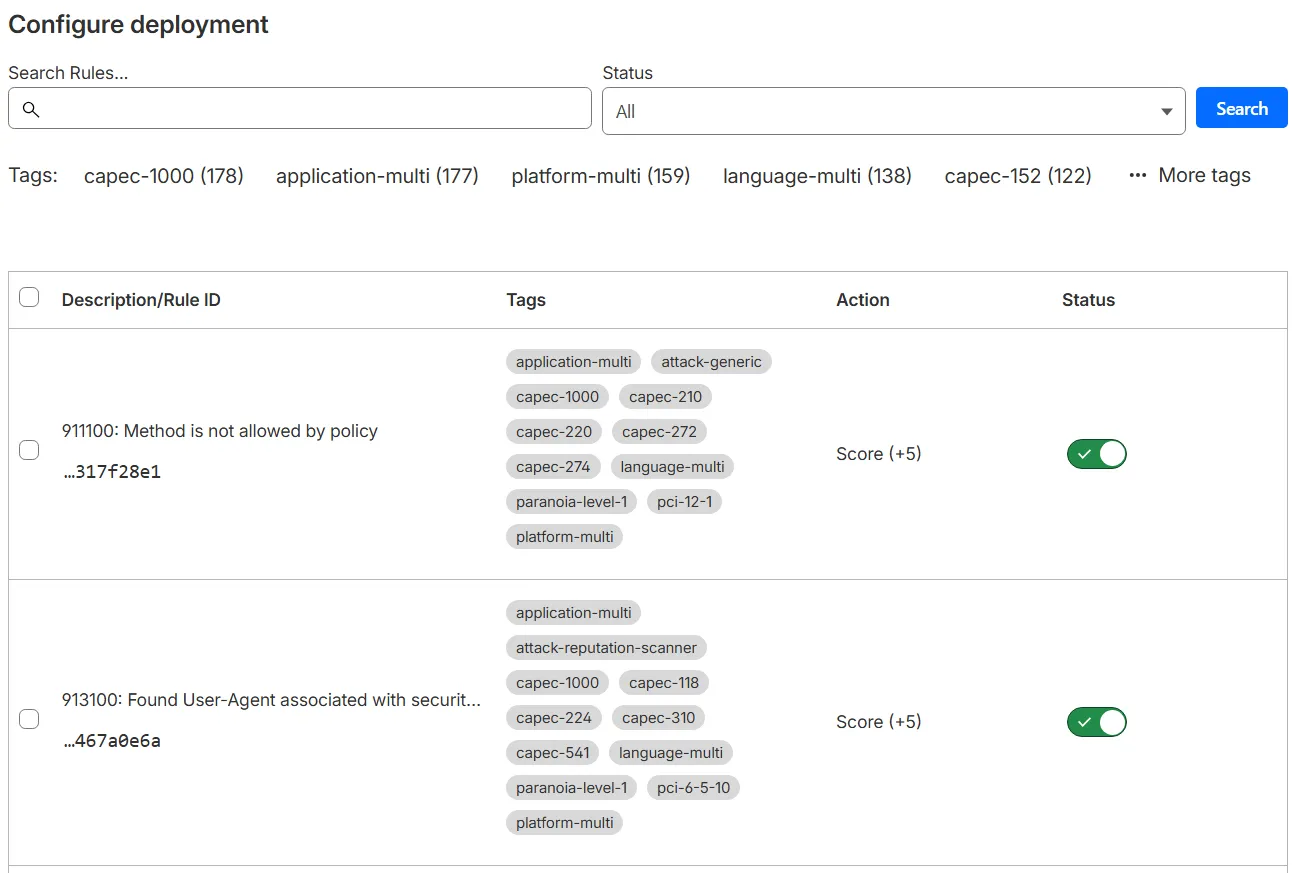Check the select-all checkbox in table header
Viewport: 1296px width, 873px height.
[29, 296]
